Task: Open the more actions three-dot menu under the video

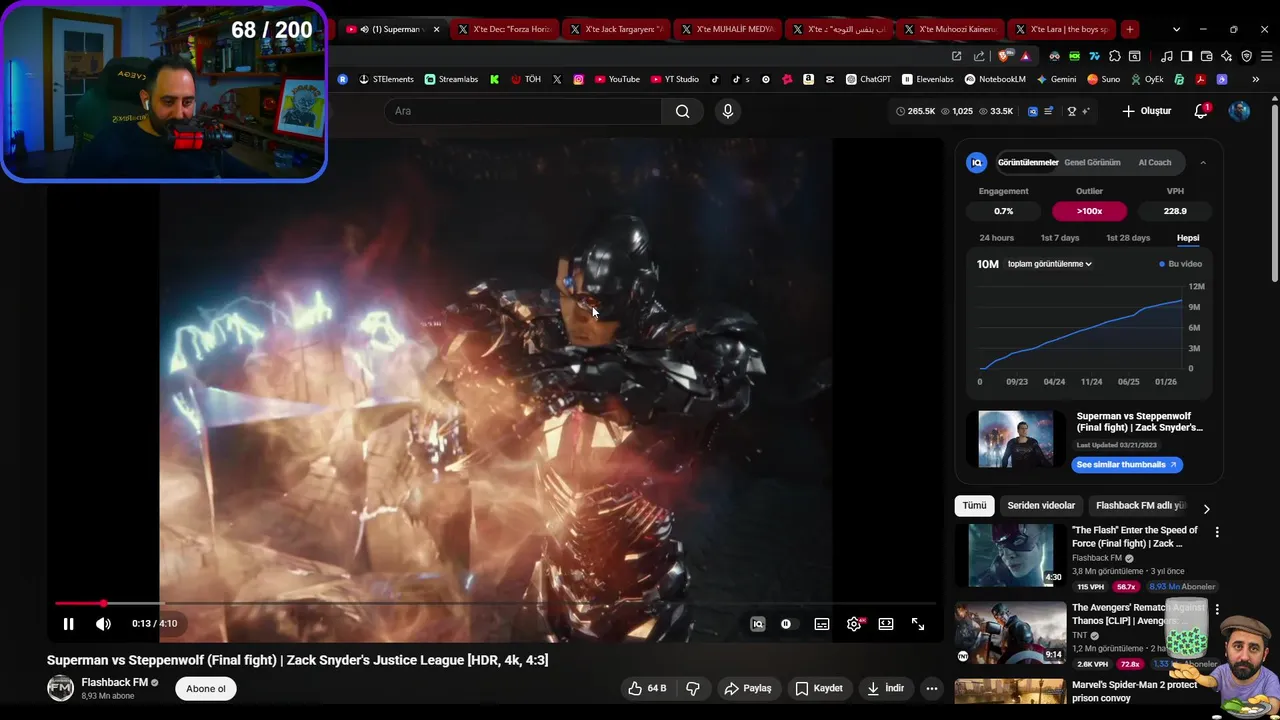Action: pyautogui.click(x=932, y=688)
